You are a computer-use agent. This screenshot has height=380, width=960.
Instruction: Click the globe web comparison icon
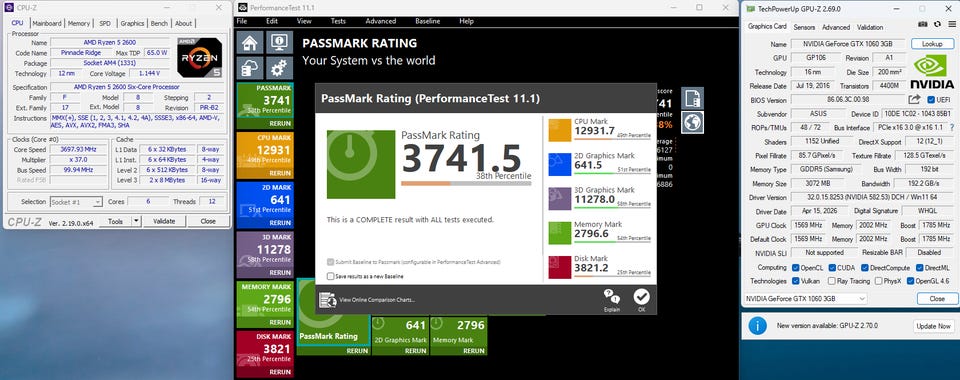click(692, 122)
